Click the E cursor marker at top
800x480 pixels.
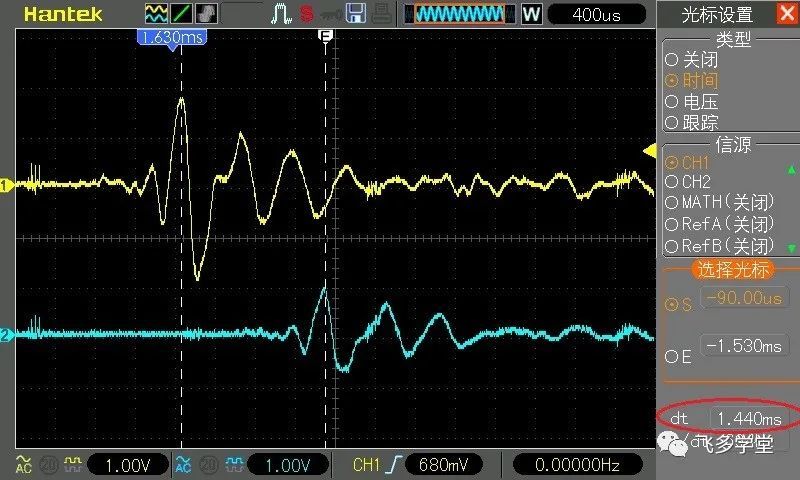tap(326, 35)
